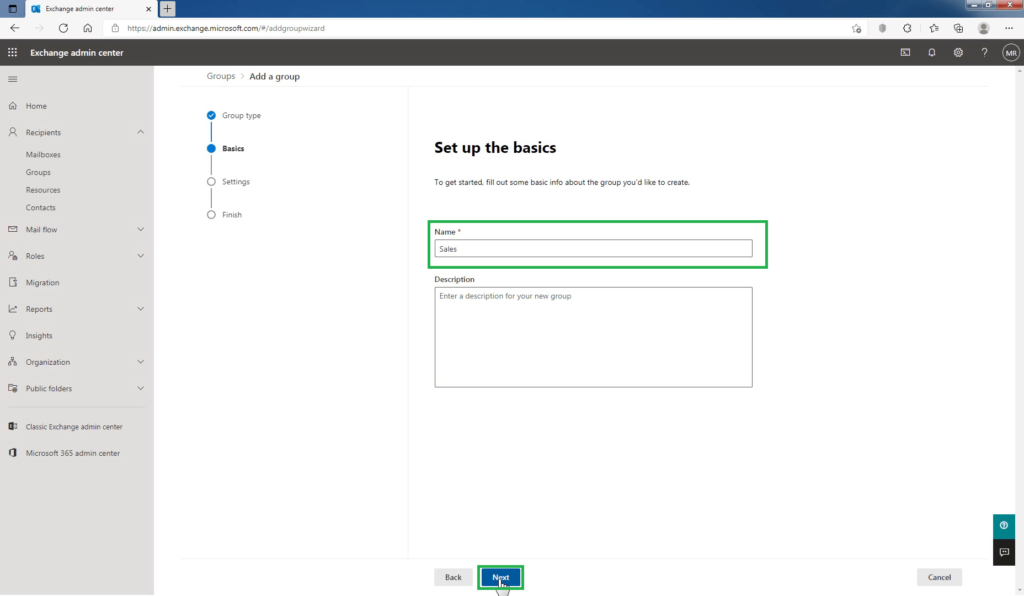The height and width of the screenshot is (596, 1024).
Task: Click the Back button
Action: [453, 577]
